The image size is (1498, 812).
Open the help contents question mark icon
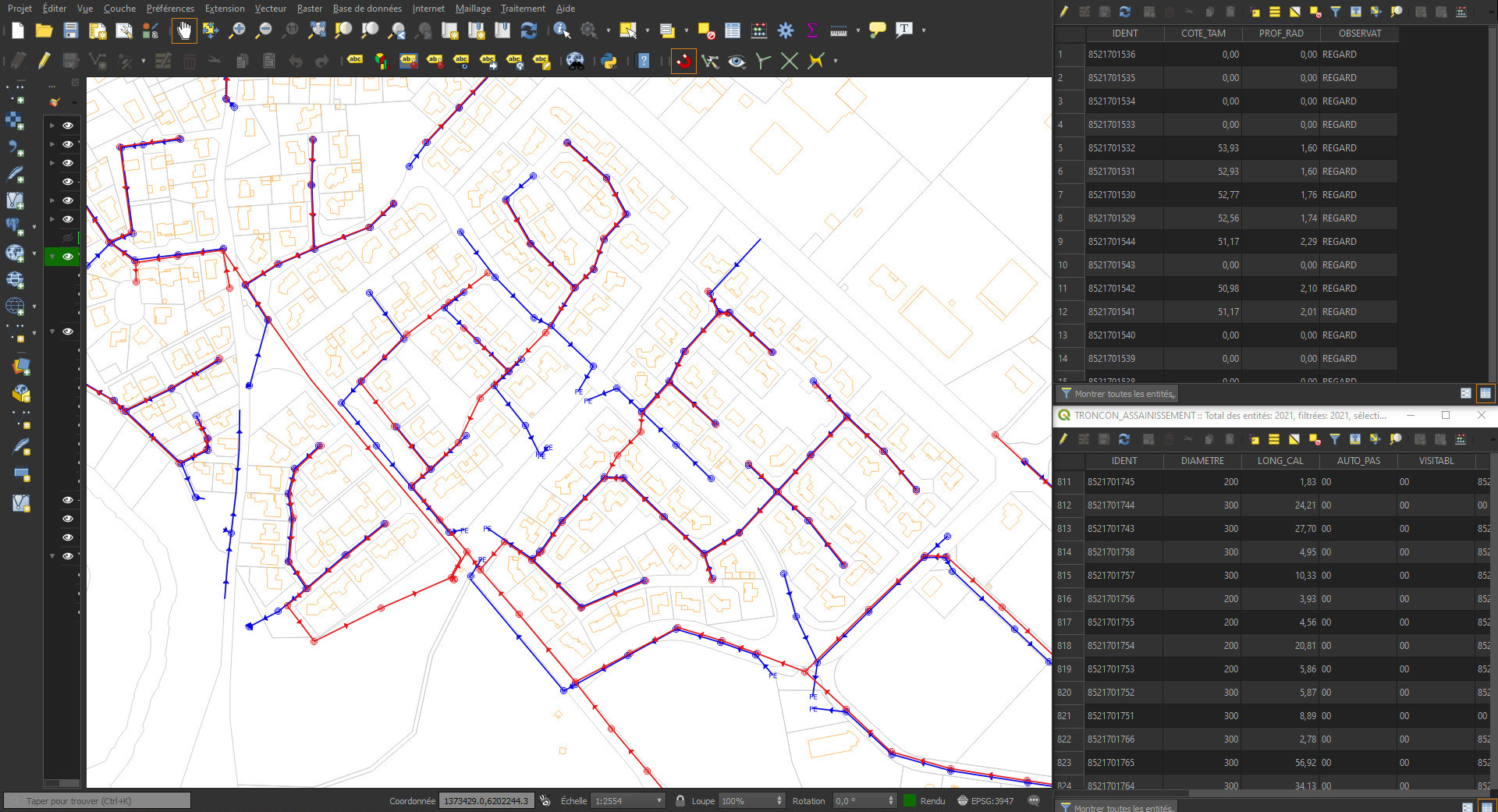tap(644, 61)
